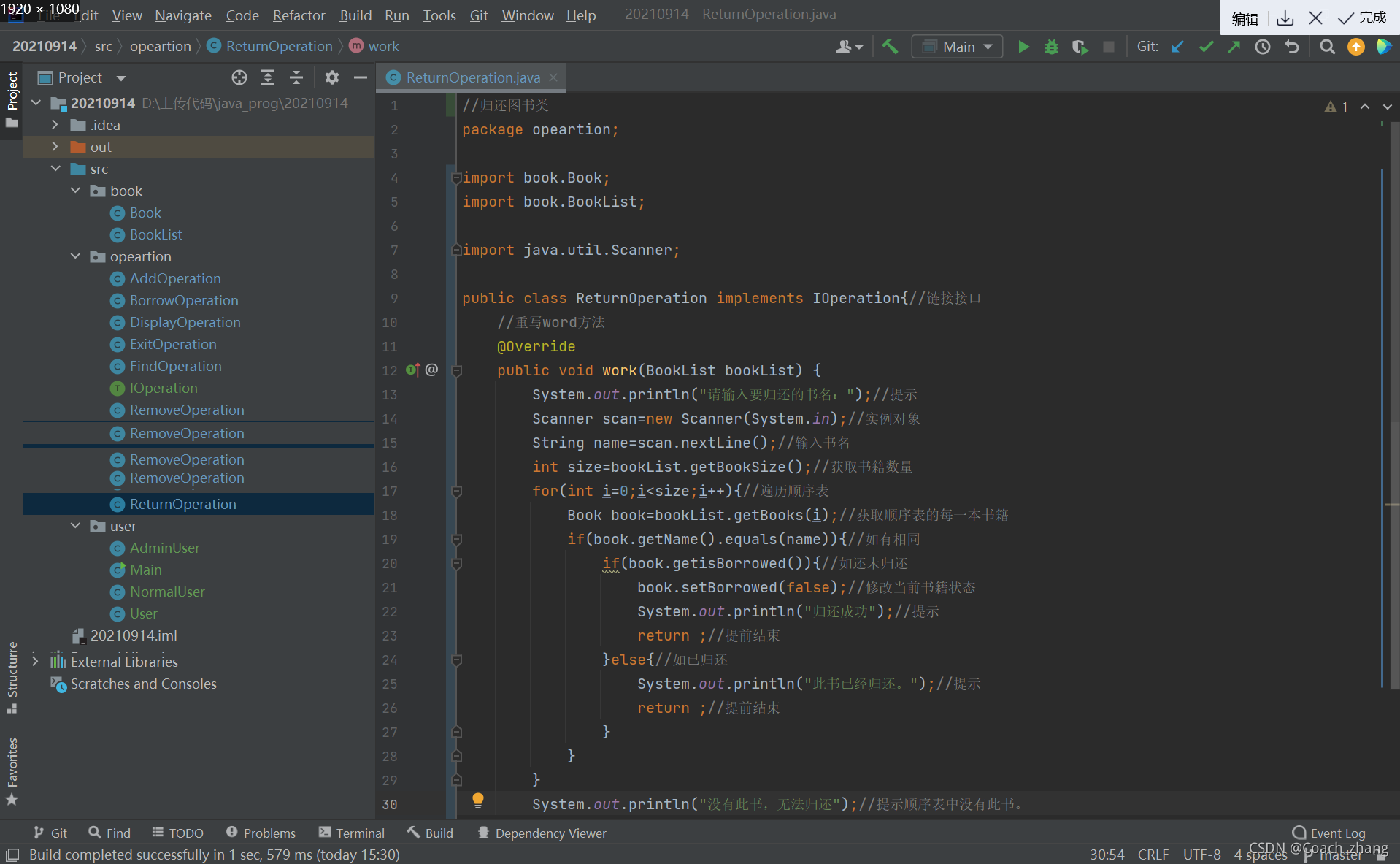
Task: Click the orange update arrow icon
Action: coord(1356,47)
